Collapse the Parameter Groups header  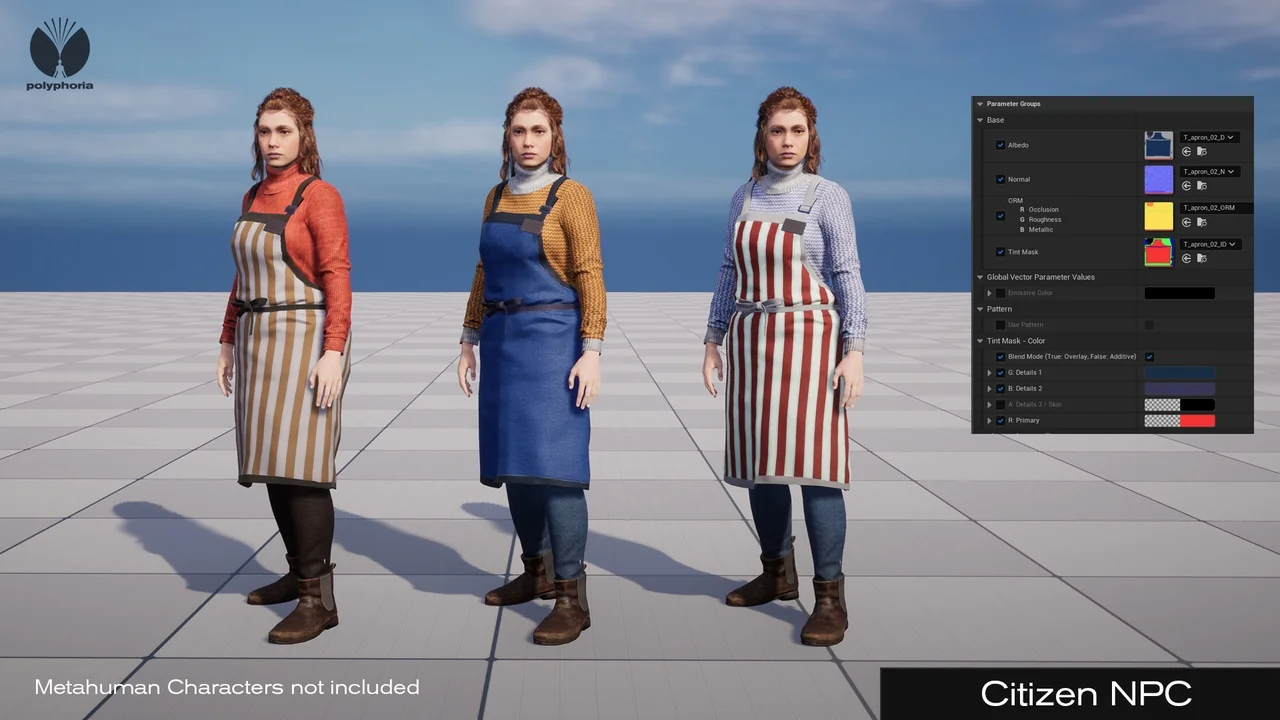979,104
